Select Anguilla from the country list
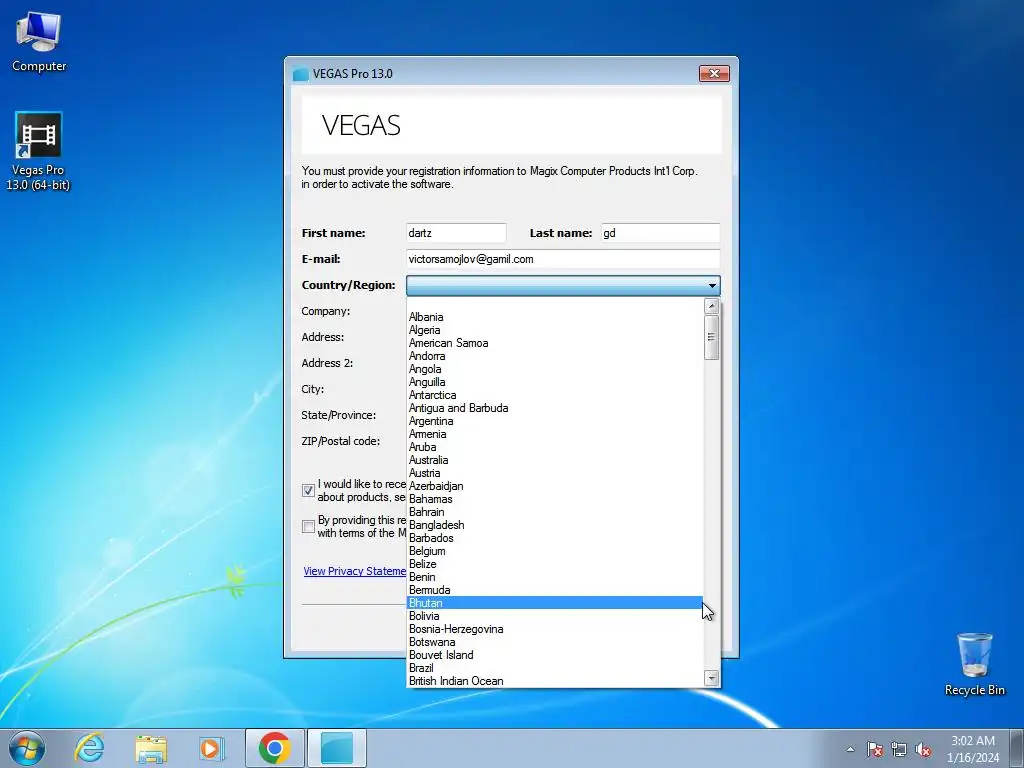The width and height of the screenshot is (1024, 768). point(554,382)
